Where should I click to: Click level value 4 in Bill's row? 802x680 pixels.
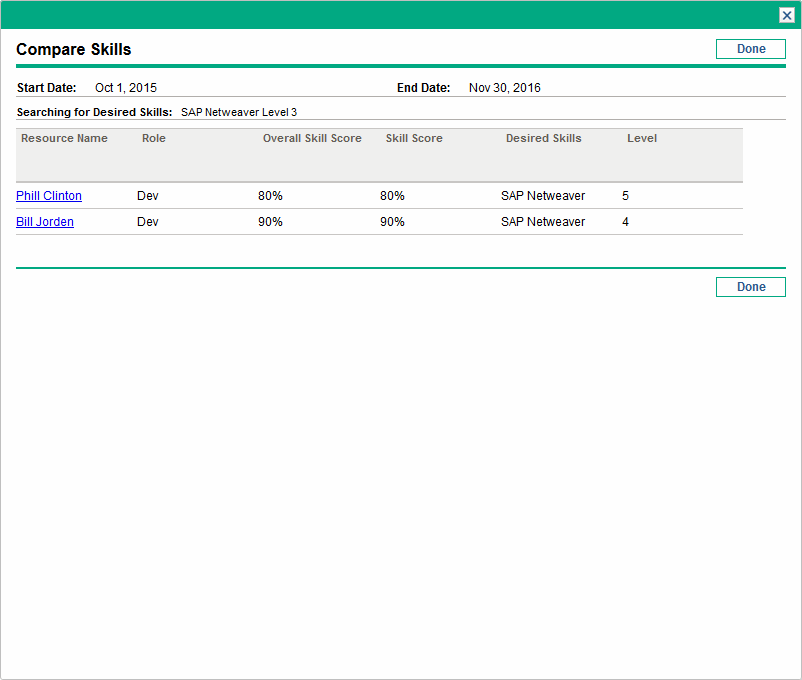coord(625,222)
